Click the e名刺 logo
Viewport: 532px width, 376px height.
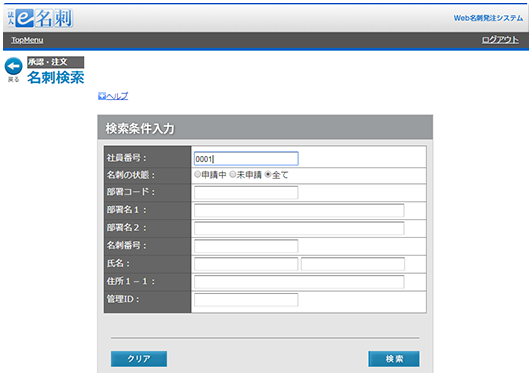40,18
